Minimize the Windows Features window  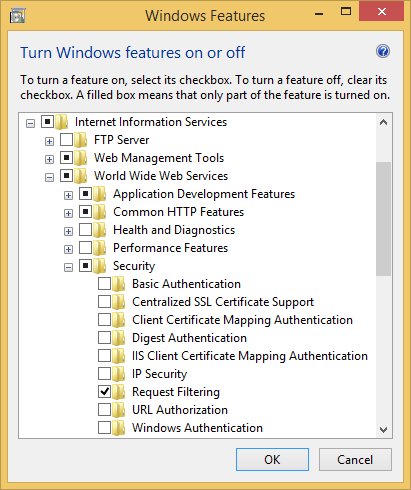(319, 13)
